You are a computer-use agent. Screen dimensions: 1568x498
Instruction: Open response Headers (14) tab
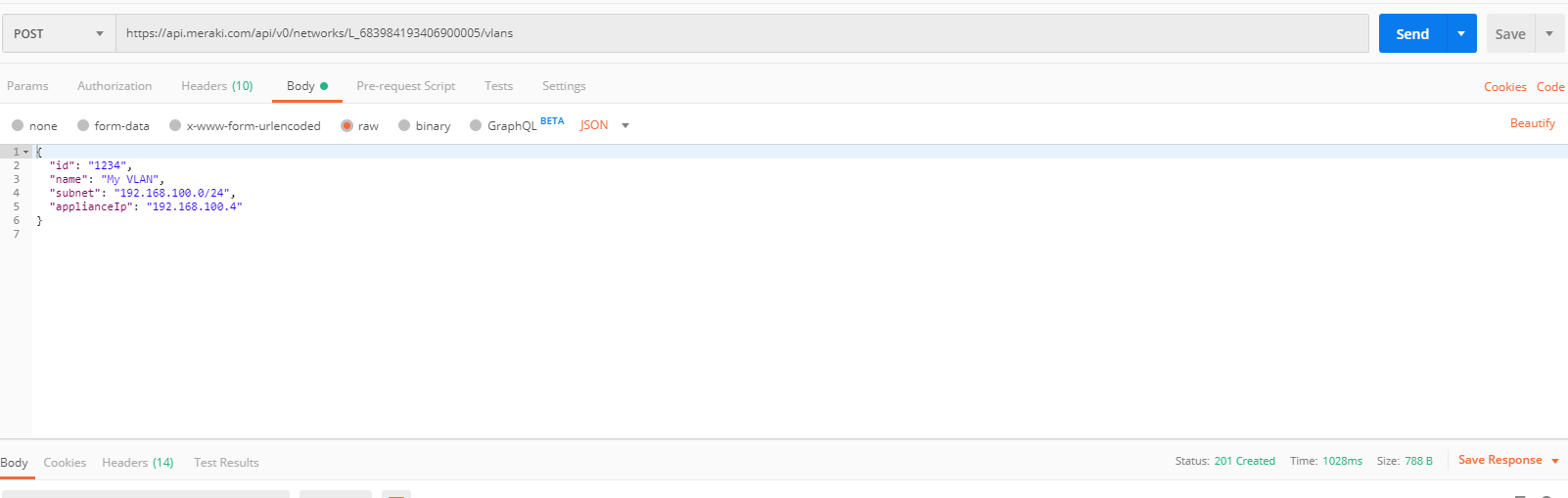(x=138, y=463)
